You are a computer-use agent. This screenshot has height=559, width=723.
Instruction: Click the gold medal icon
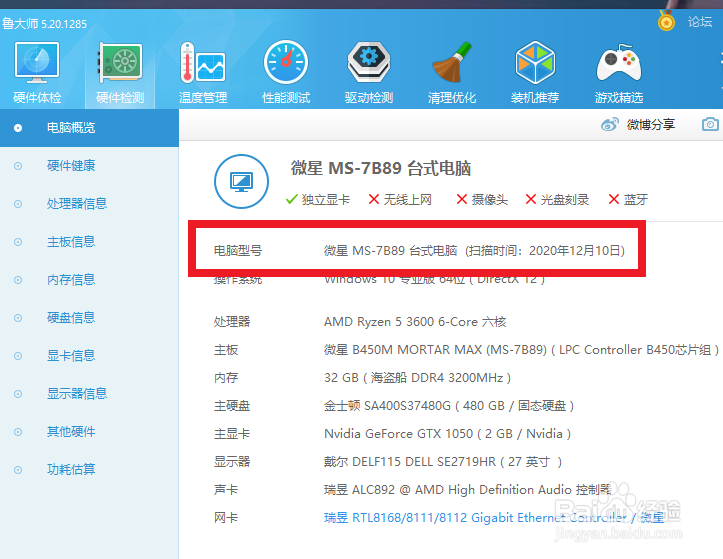(x=666, y=21)
